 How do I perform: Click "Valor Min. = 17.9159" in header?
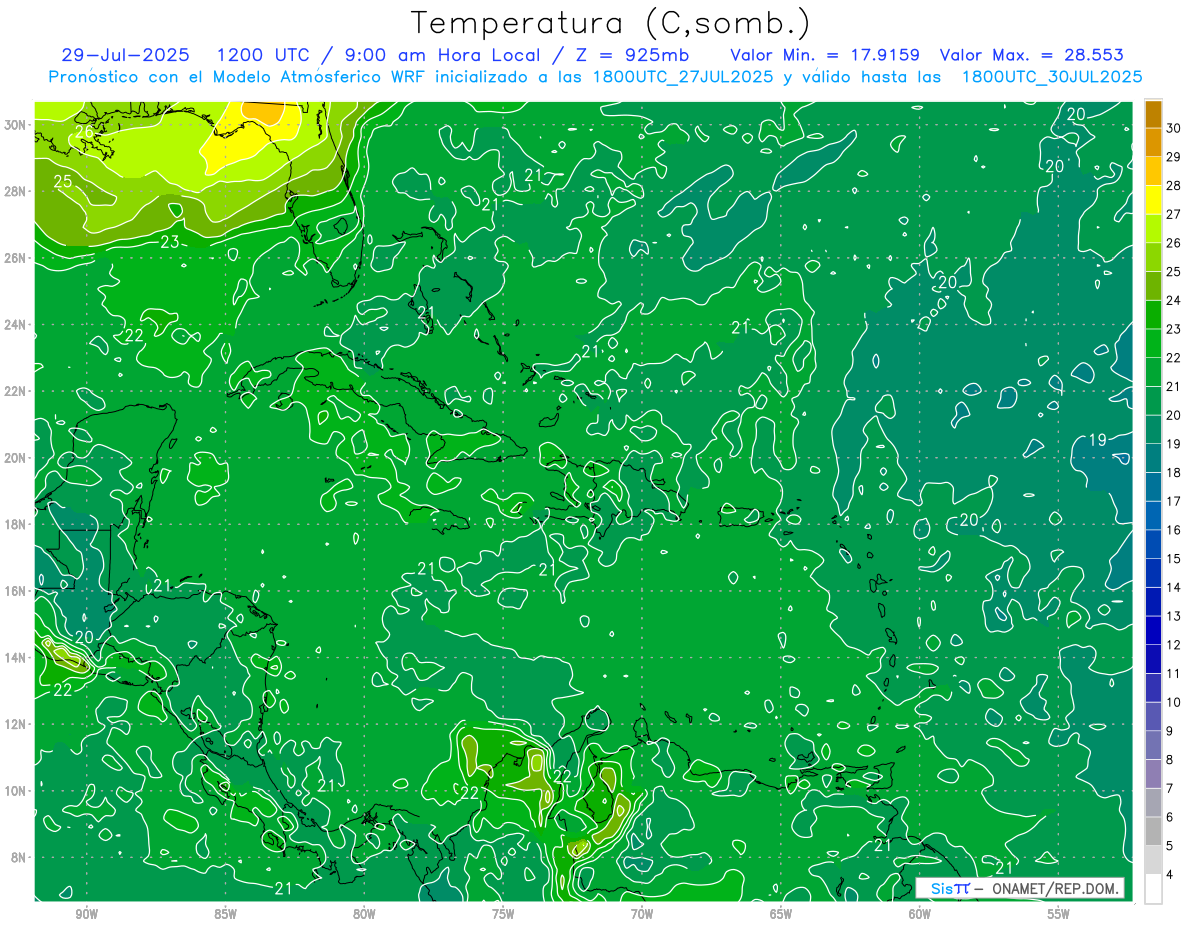tap(825, 55)
